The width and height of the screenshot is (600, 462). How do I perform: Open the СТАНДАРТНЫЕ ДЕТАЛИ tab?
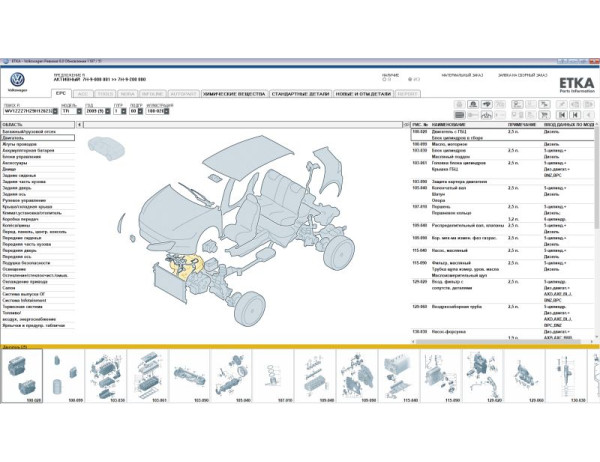point(300,92)
